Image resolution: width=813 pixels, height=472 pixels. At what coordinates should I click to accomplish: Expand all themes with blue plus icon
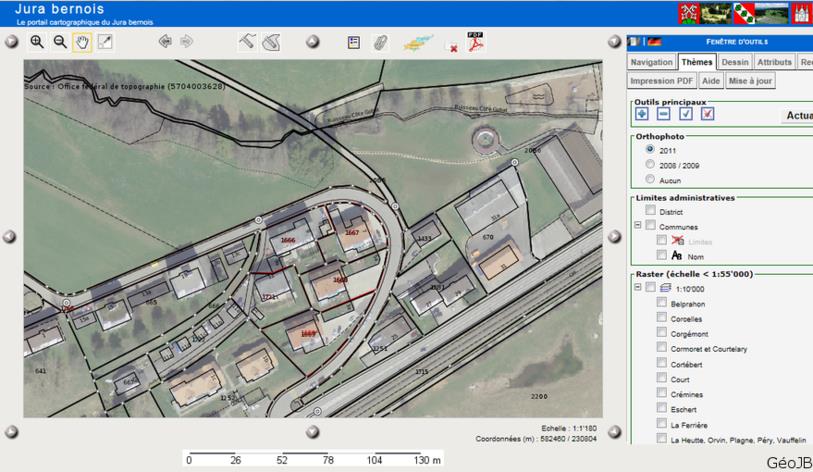pyautogui.click(x=641, y=114)
